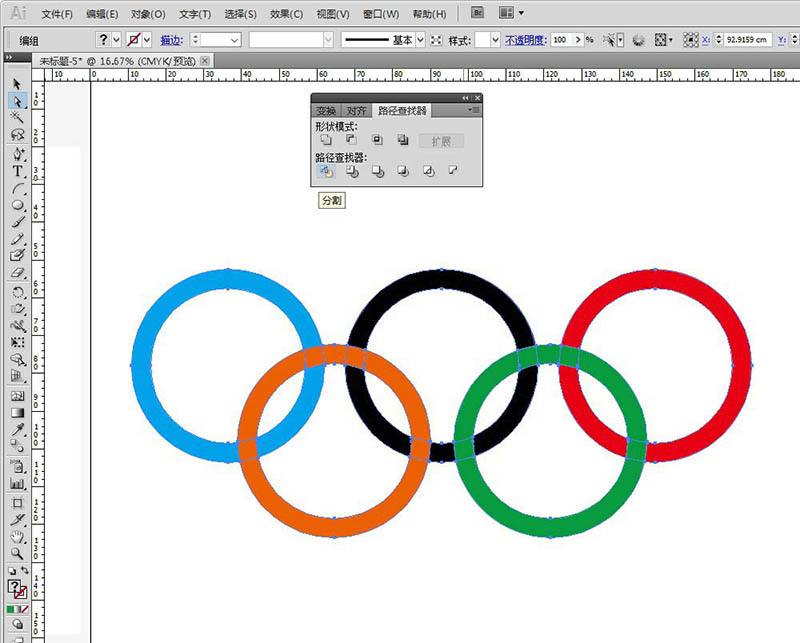The height and width of the screenshot is (643, 800).
Task: Select the Pen tool
Action: (18, 154)
